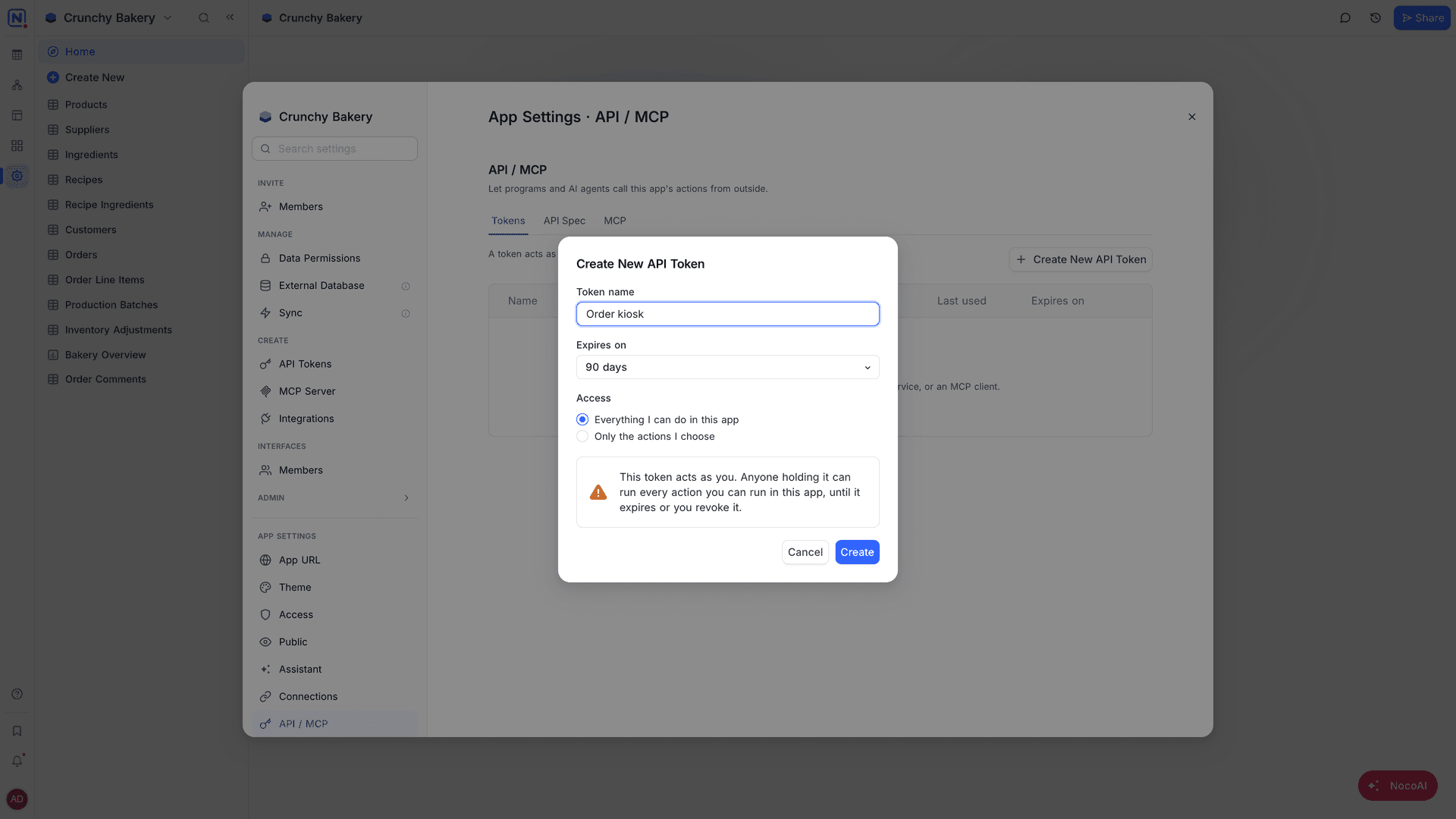1456x819 pixels.
Task: Click the Crunchy Bakery breadcrumb title
Action: (320, 17)
